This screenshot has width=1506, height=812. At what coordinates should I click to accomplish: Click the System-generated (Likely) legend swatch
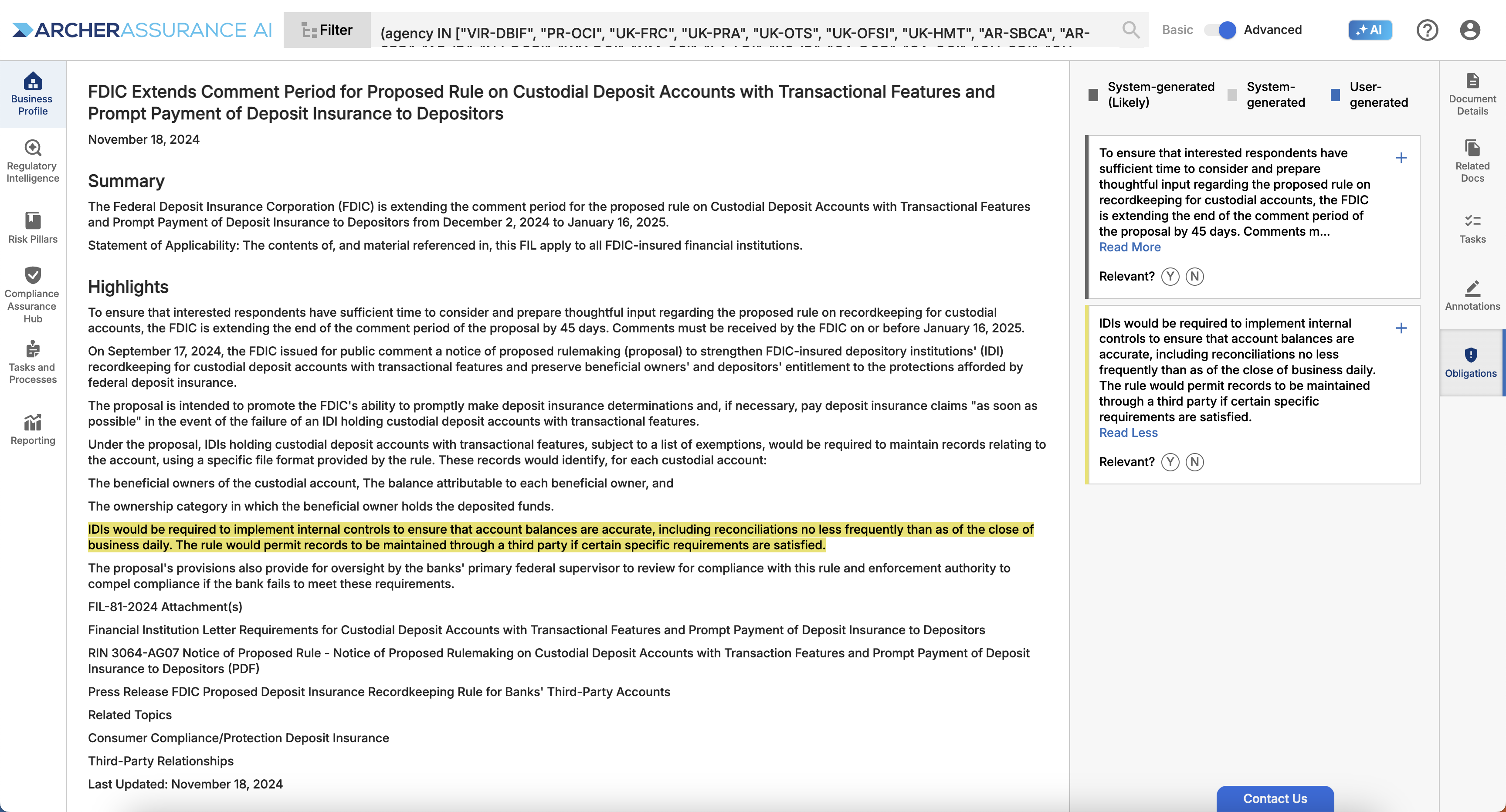[x=1093, y=95]
